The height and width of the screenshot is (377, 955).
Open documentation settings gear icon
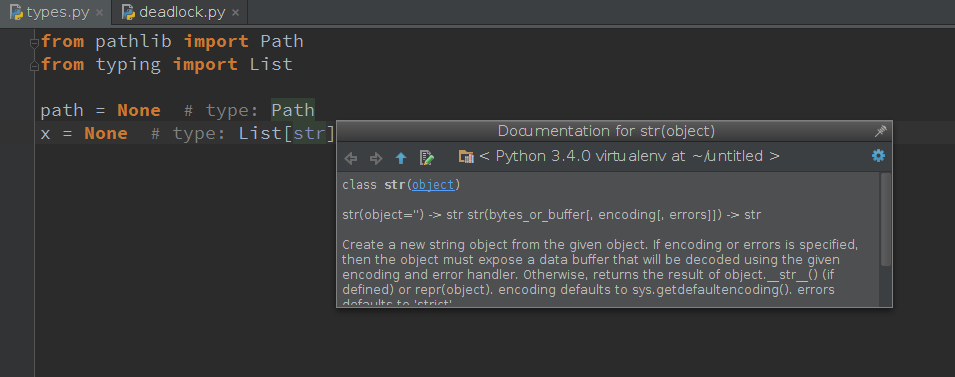[x=878, y=156]
